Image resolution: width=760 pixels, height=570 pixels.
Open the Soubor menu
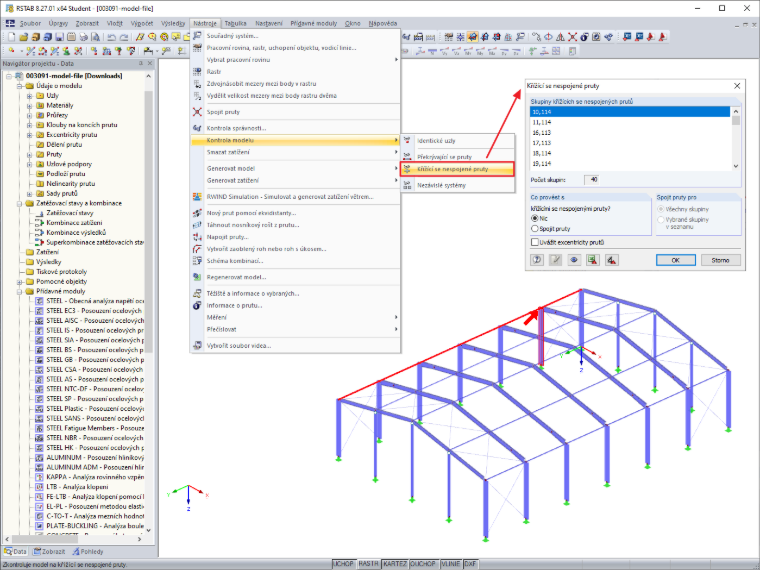(x=30, y=23)
